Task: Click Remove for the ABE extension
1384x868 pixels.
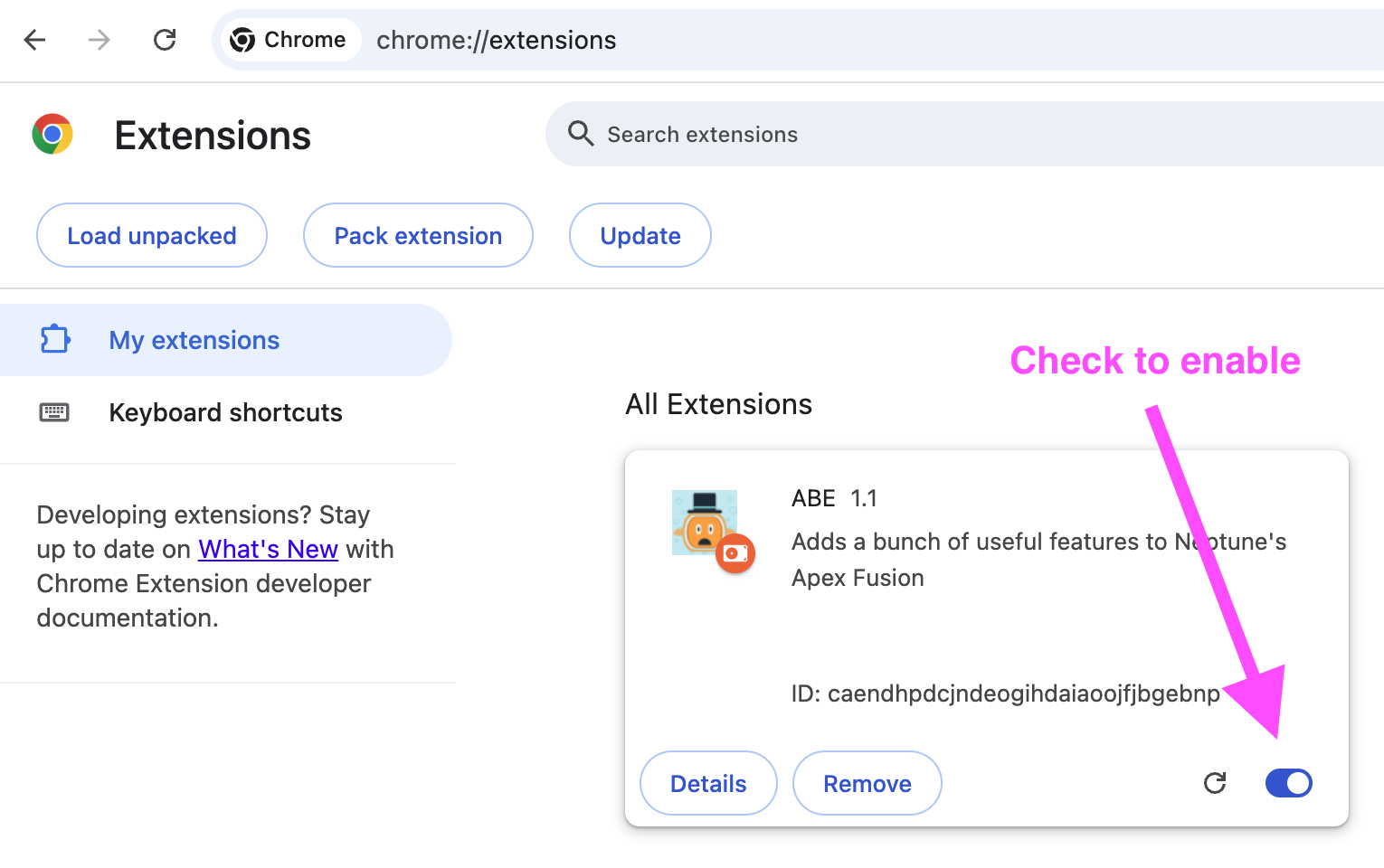Action: click(x=867, y=783)
